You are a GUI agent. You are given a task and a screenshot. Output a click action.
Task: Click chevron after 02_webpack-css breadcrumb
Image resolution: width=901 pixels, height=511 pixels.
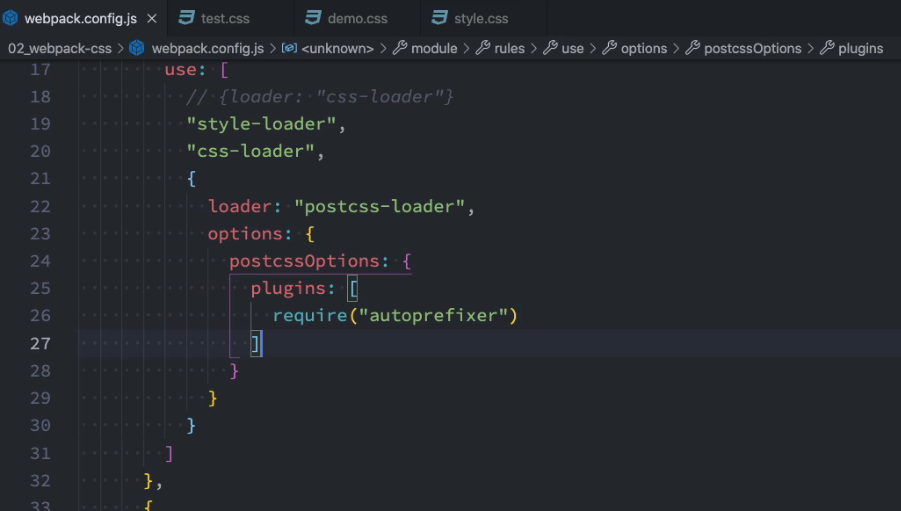[x=121, y=48]
